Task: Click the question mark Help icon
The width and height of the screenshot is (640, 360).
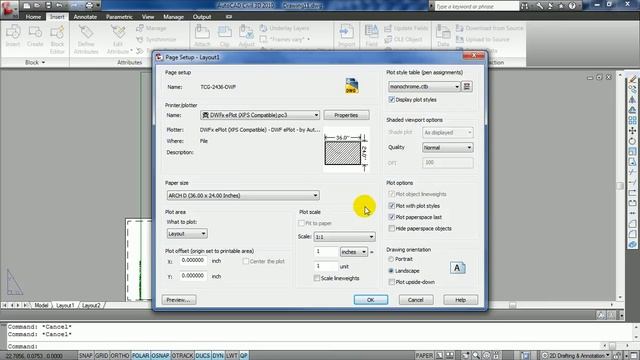Action: coord(572,6)
